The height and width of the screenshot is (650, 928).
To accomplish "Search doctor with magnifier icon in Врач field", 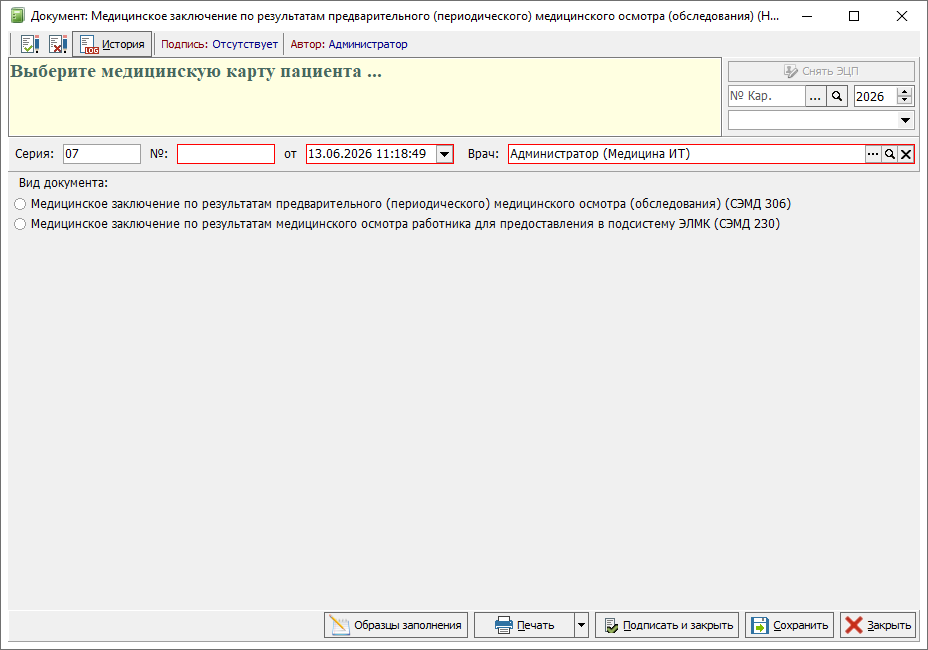I will pyautogui.click(x=890, y=154).
